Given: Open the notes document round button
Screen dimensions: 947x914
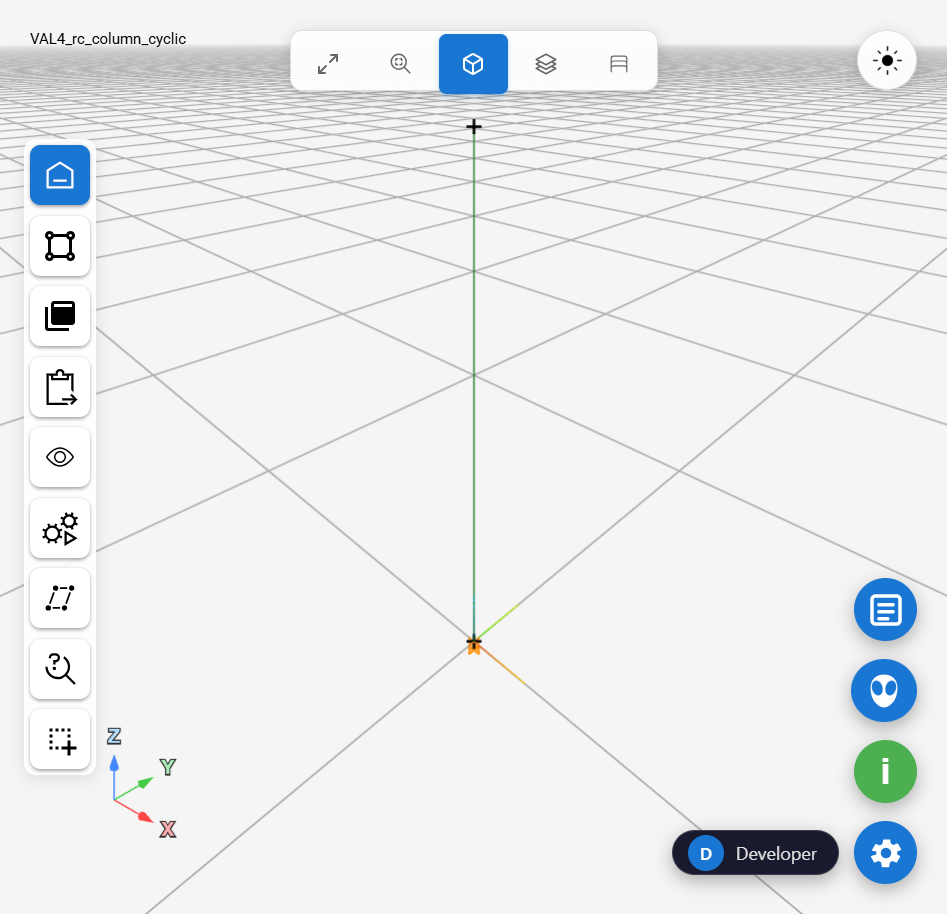Looking at the screenshot, I should 885,610.
